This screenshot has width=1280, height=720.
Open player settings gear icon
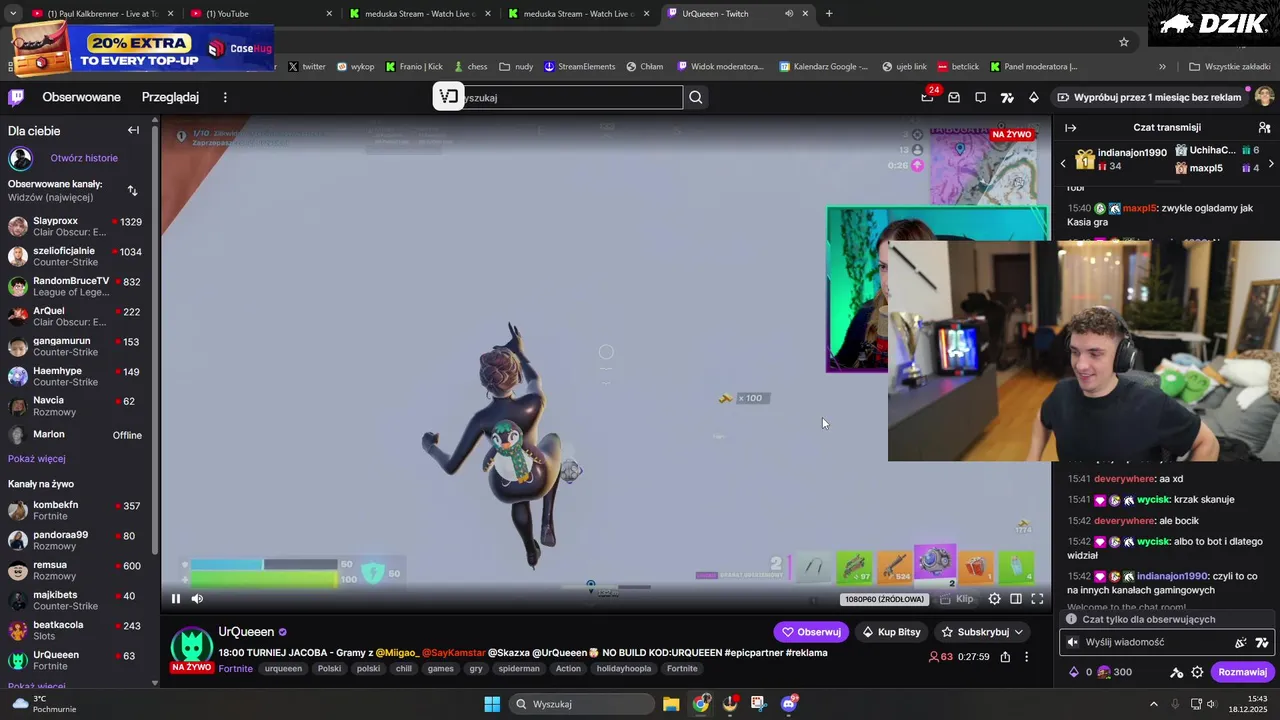pyautogui.click(x=994, y=599)
